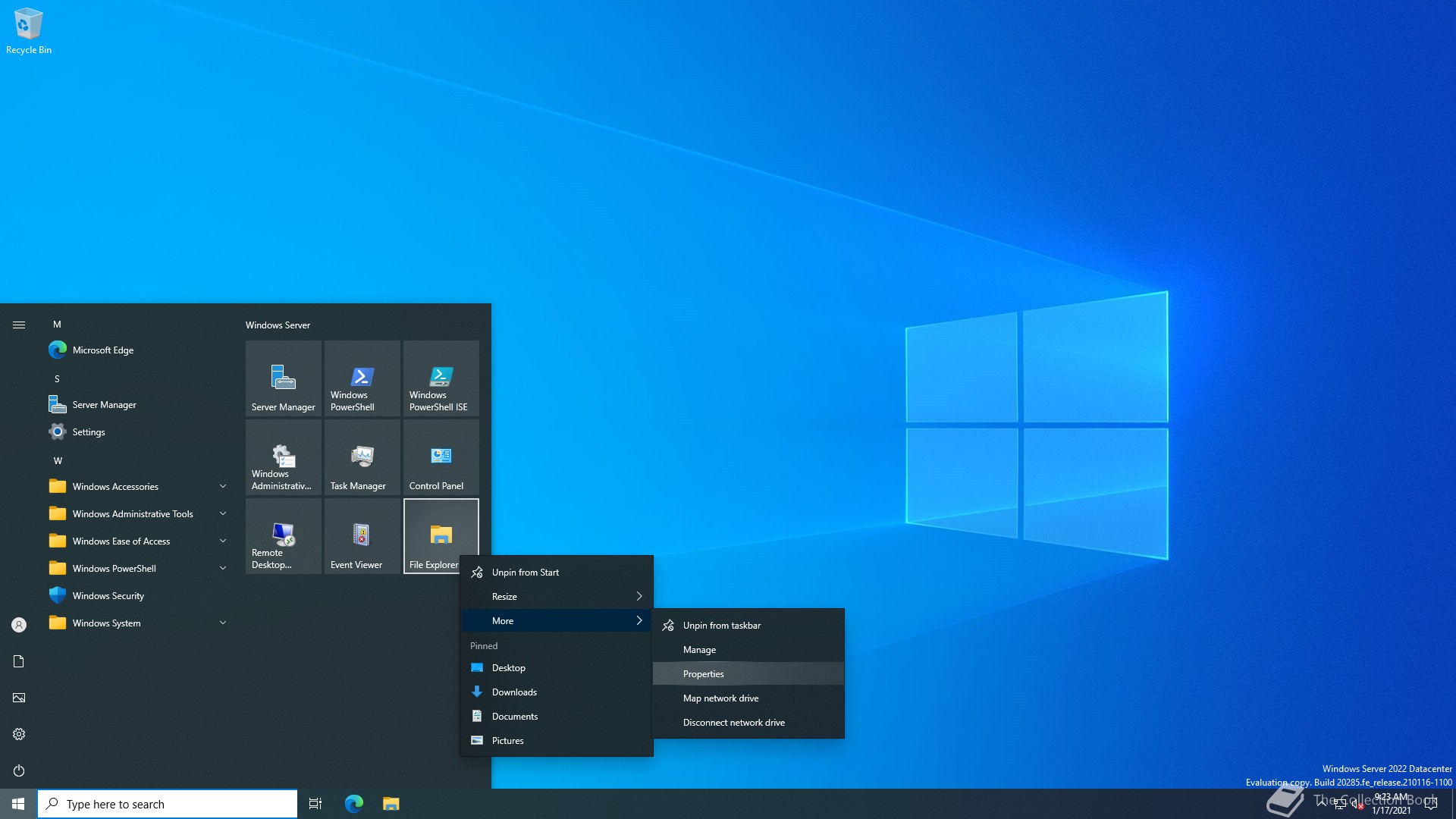Image resolution: width=1456 pixels, height=819 pixels.
Task: Select Map network drive
Action: pyautogui.click(x=748, y=698)
